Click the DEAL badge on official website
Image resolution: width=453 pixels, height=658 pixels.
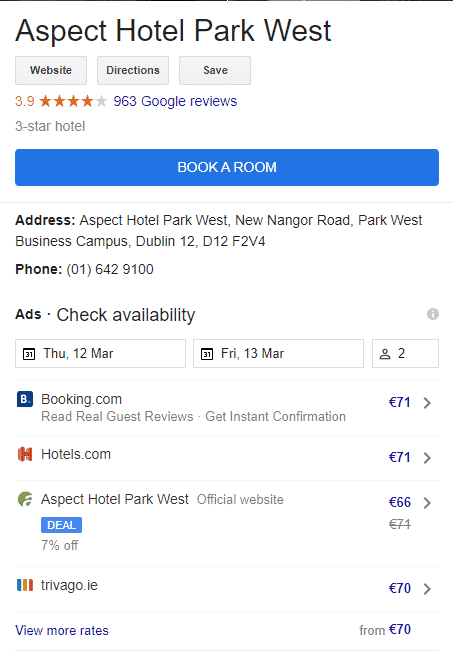(61, 525)
